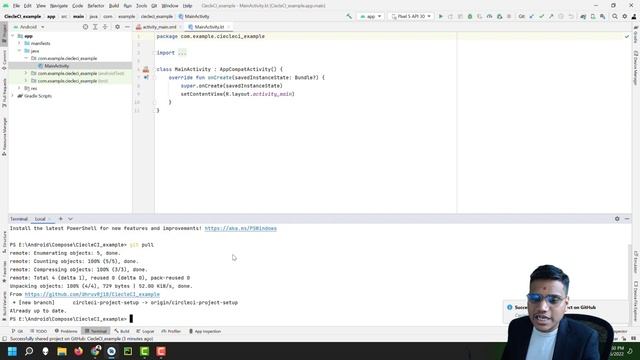Toggle the Build Variants tool window stripe
This screenshot has height=360, width=640.
pos(4,306)
